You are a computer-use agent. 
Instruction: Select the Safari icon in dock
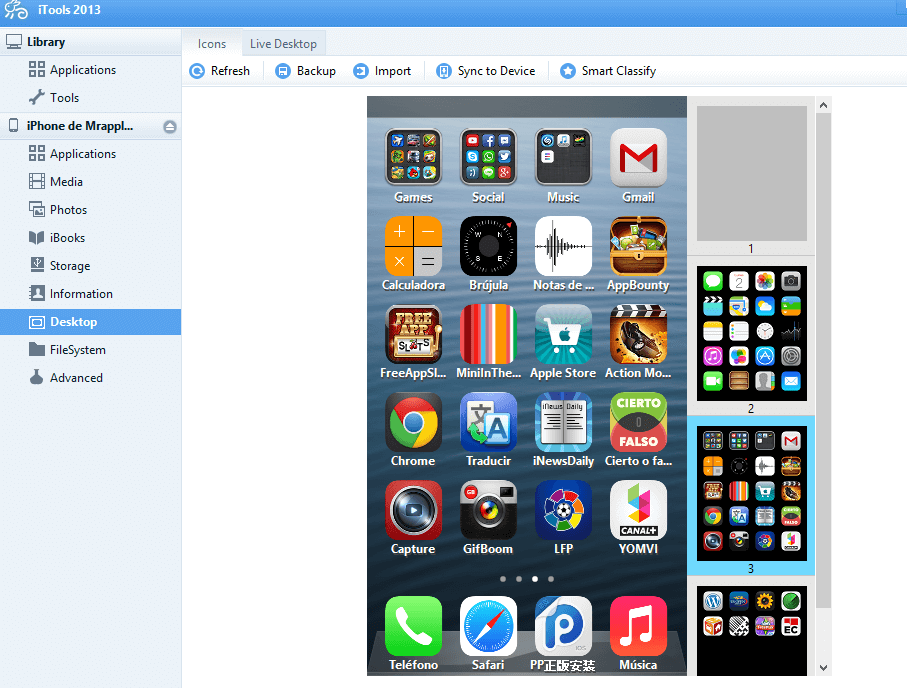[488, 627]
